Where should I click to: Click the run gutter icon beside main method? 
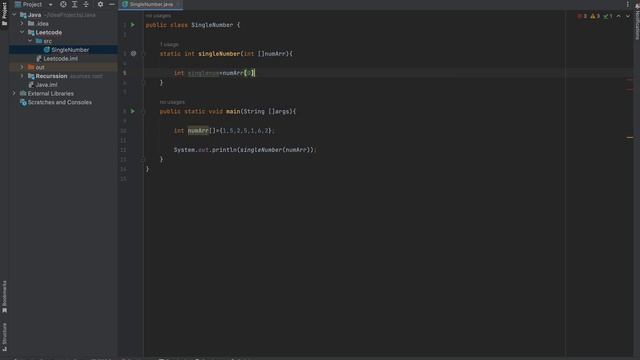(x=133, y=111)
